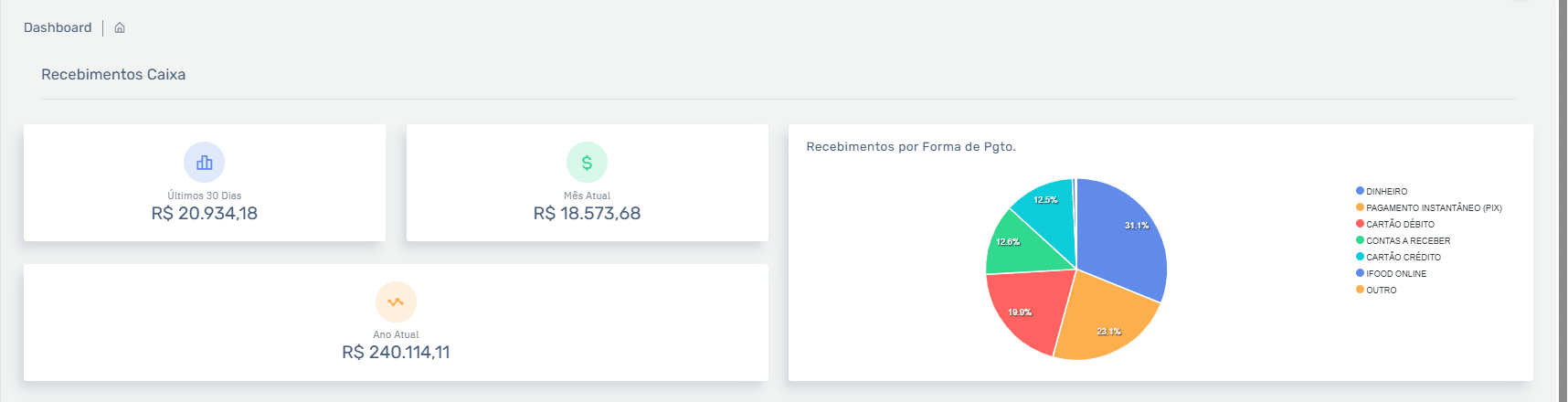The image size is (1568, 402).
Task: Click the red CARTÃO DÉBITO legend color marker
Action: (1360, 224)
